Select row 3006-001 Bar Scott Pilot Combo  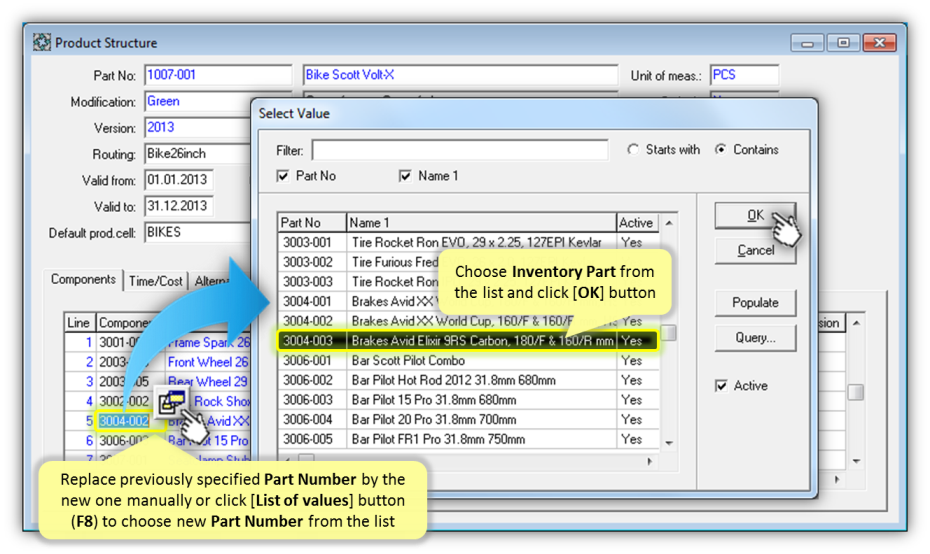[468, 361]
